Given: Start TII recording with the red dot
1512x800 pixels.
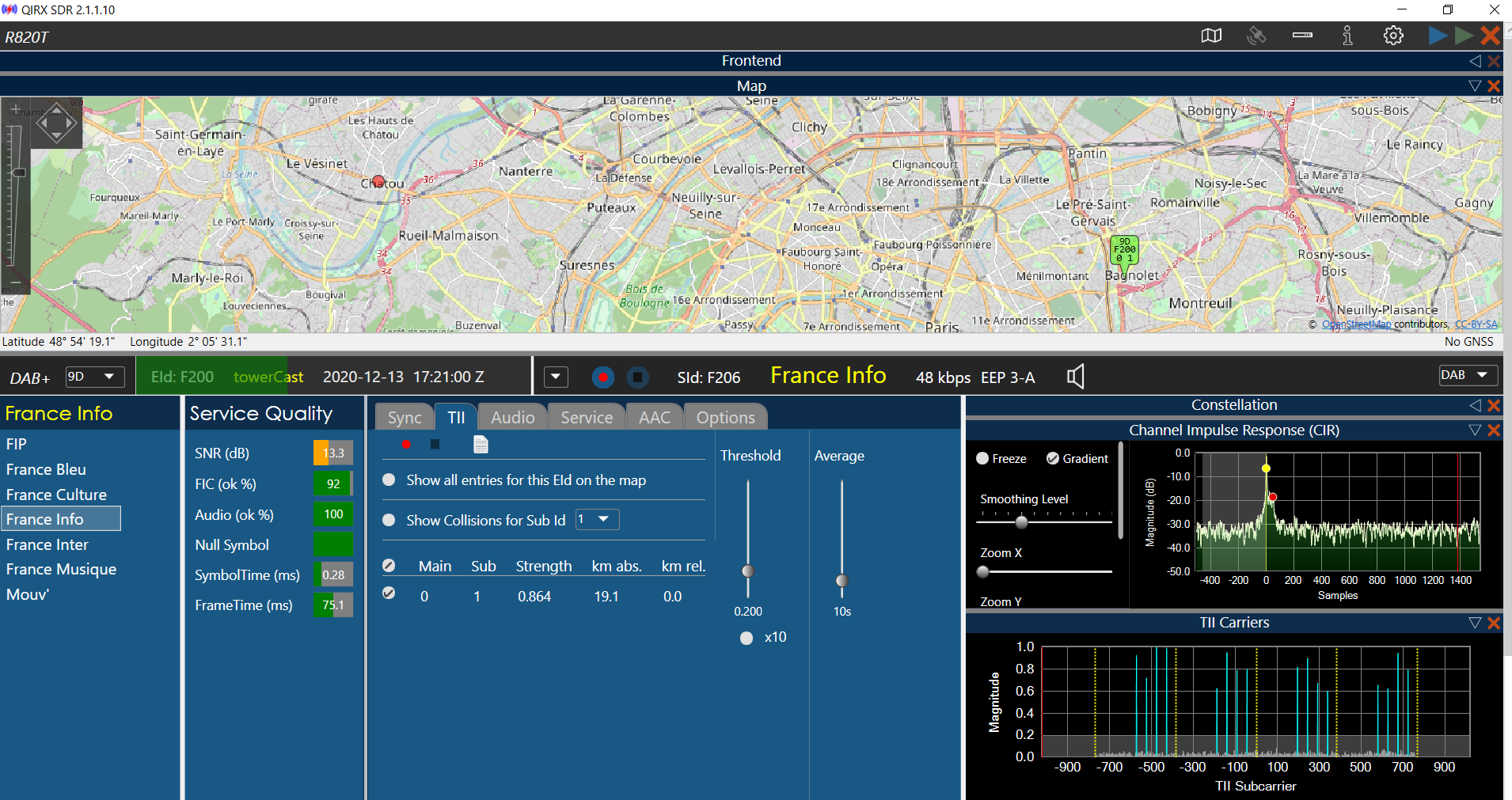Looking at the screenshot, I should [x=406, y=445].
